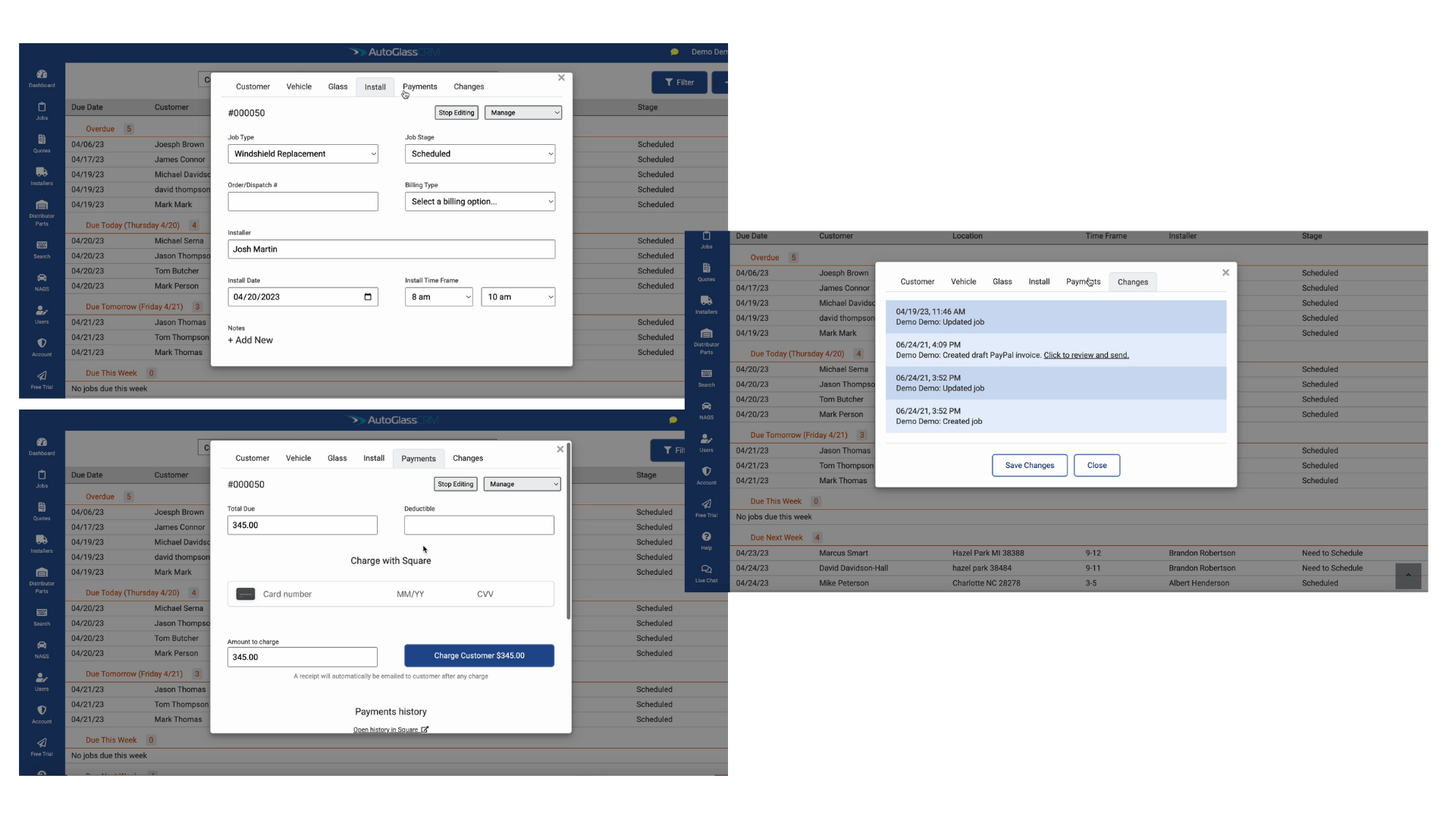Open the Installers section
The width and height of the screenshot is (1456, 819).
tap(42, 176)
